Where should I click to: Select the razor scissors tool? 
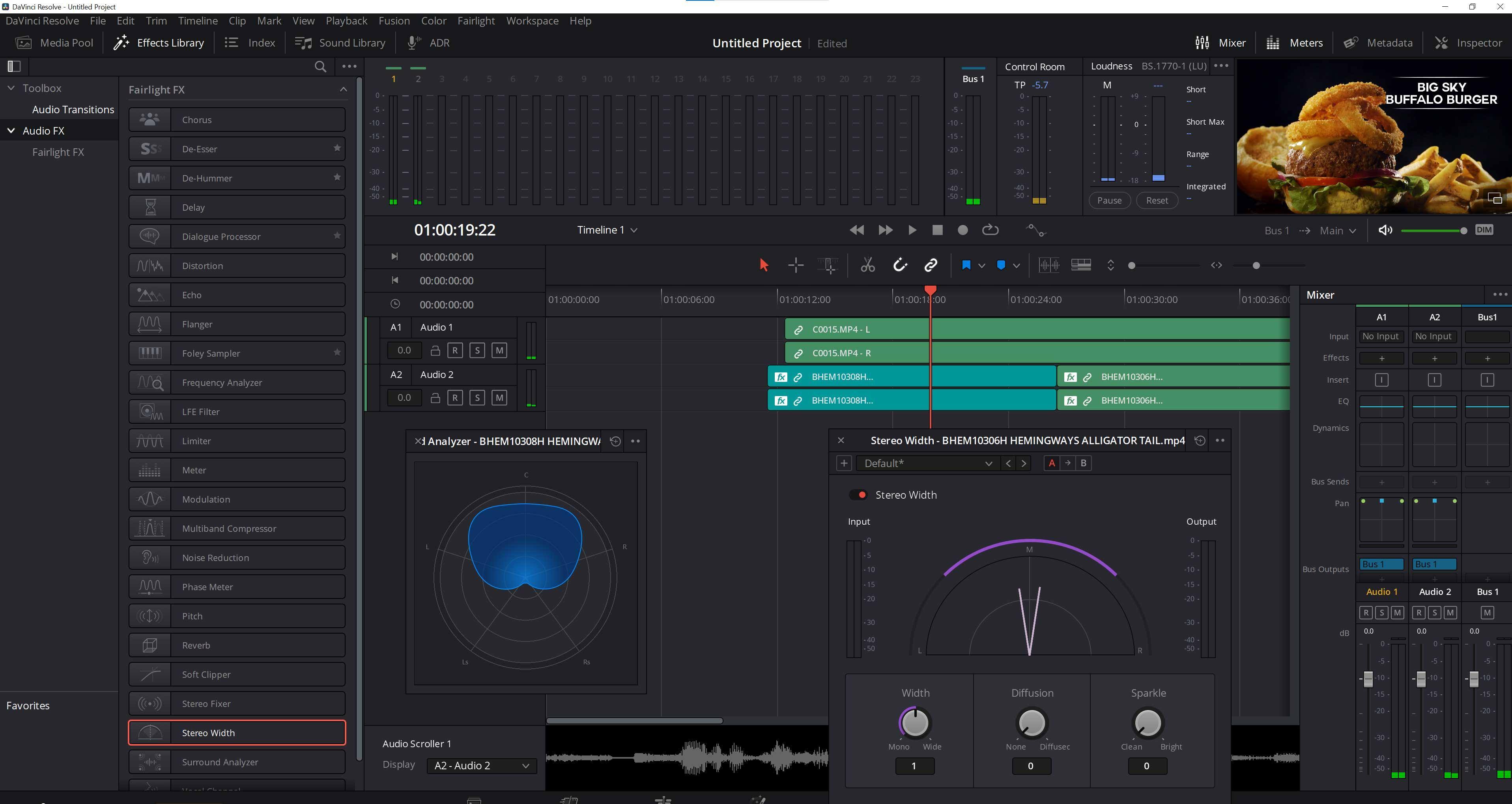click(867, 265)
